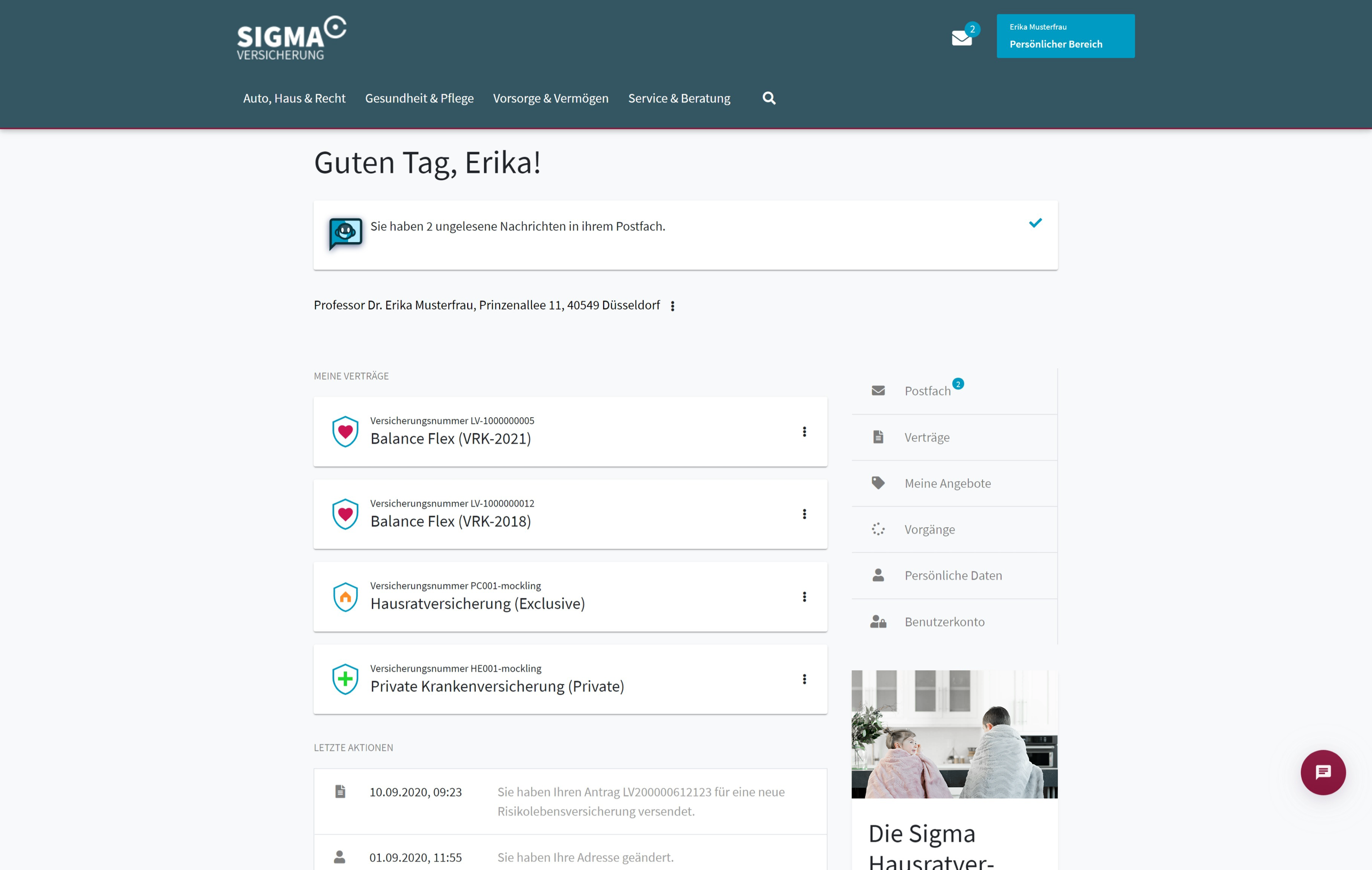
Task: Click the Hausratversicherung promo image
Action: coord(954,734)
